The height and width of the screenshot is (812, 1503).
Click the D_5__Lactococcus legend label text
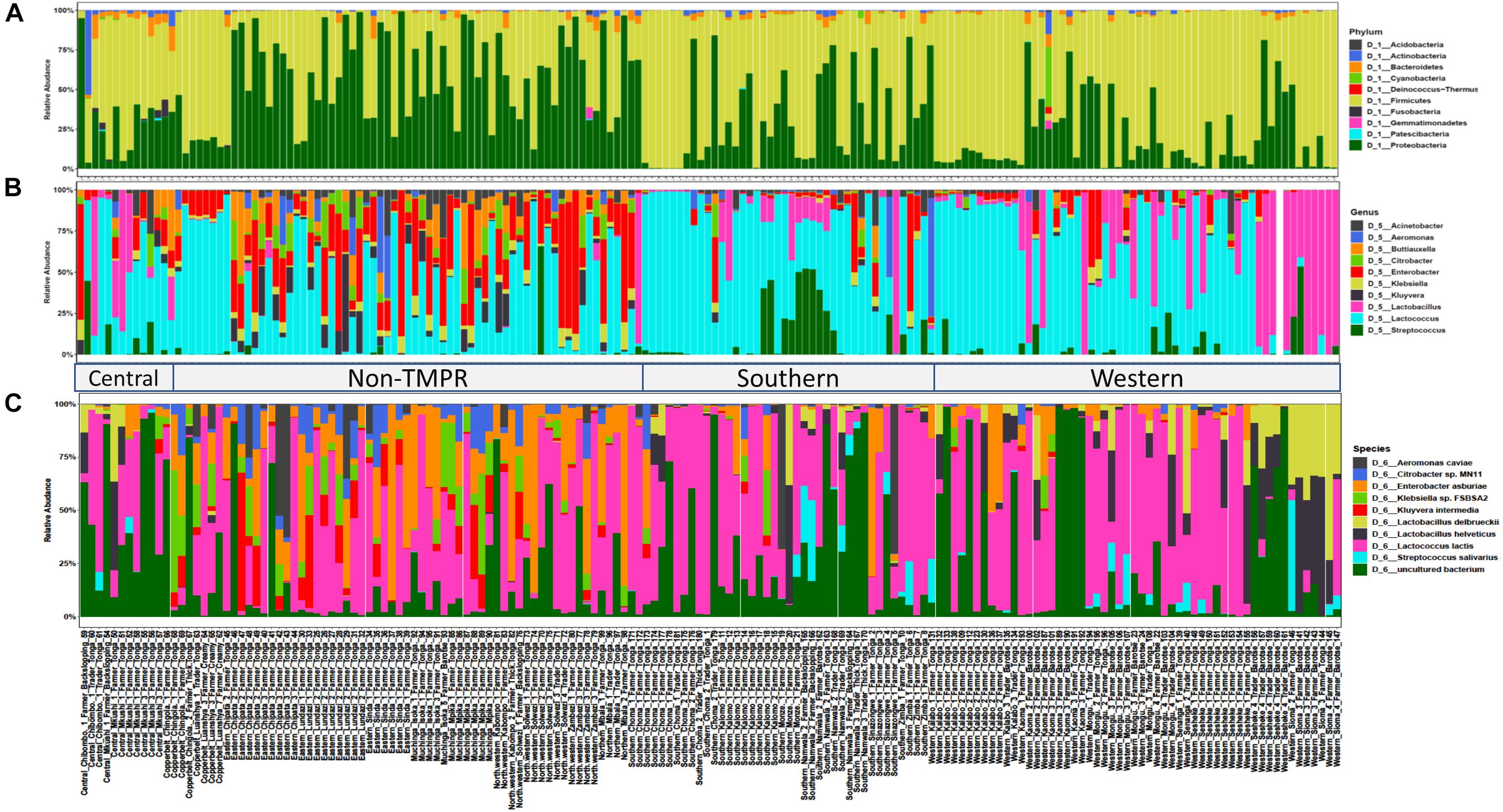pyautogui.click(x=1403, y=318)
